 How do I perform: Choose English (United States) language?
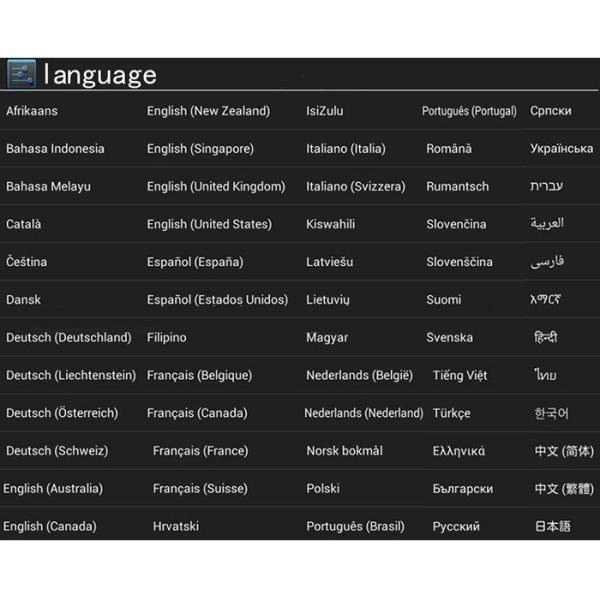[x=209, y=224]
